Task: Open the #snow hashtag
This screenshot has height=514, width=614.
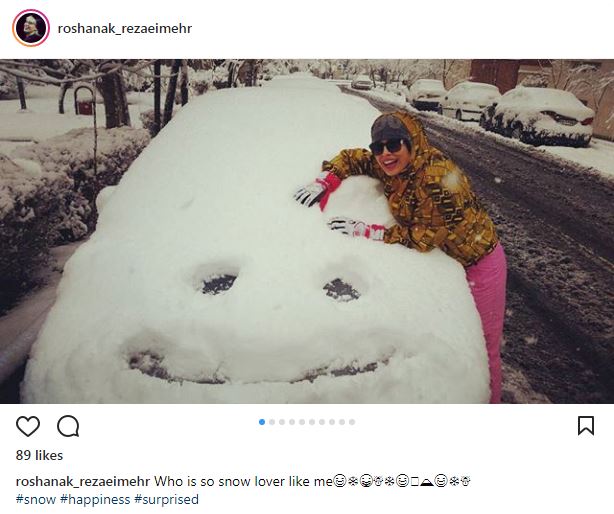Action: tap(36, 500)
